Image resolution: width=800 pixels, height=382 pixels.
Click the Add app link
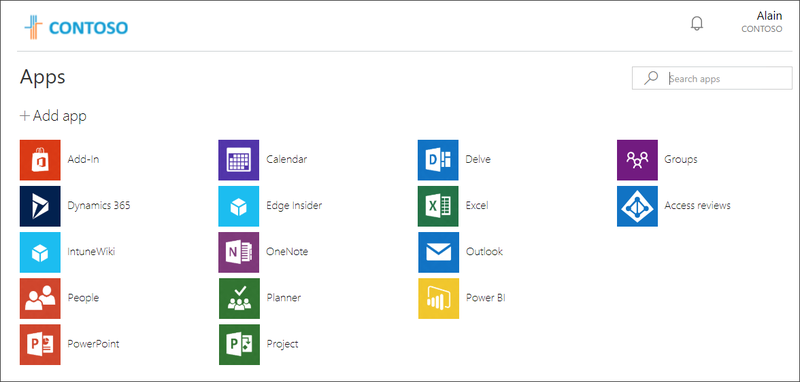point(53,116)
